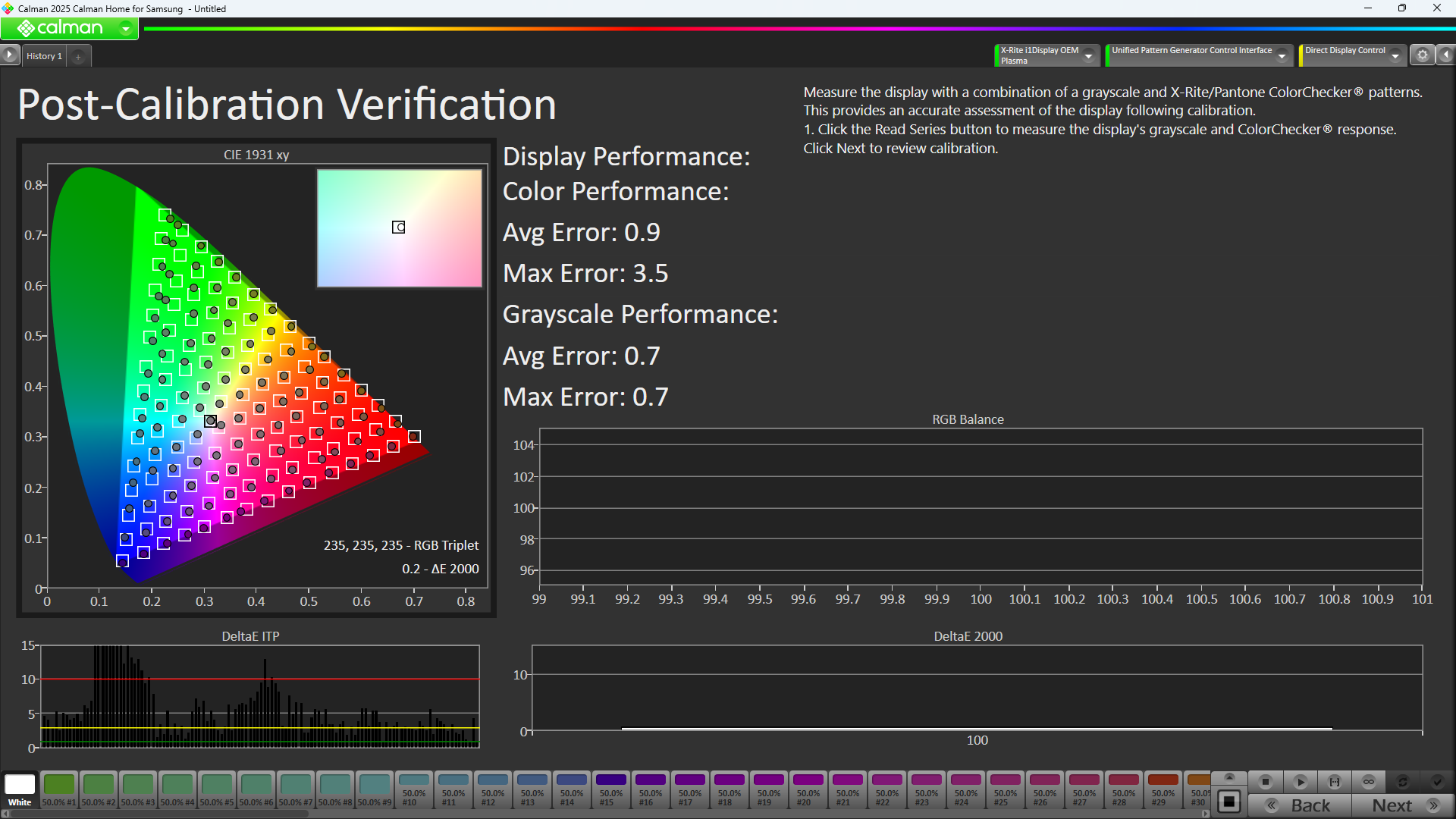1456x819 pixels.
Task: Expand the X-Rite i1Display OEM meter dropdown
Action: tap(1089, 55)
